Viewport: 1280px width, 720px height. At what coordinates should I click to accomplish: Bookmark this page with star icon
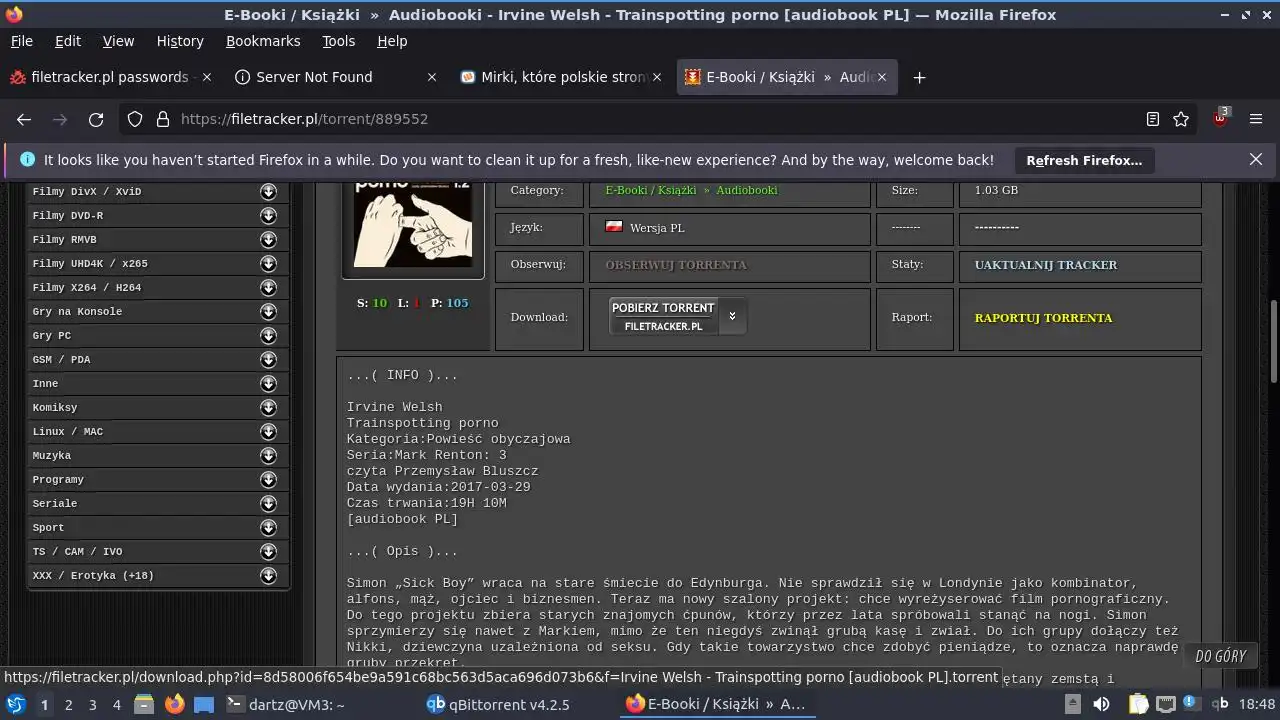pyautogui.click(x=1181, y=119)
